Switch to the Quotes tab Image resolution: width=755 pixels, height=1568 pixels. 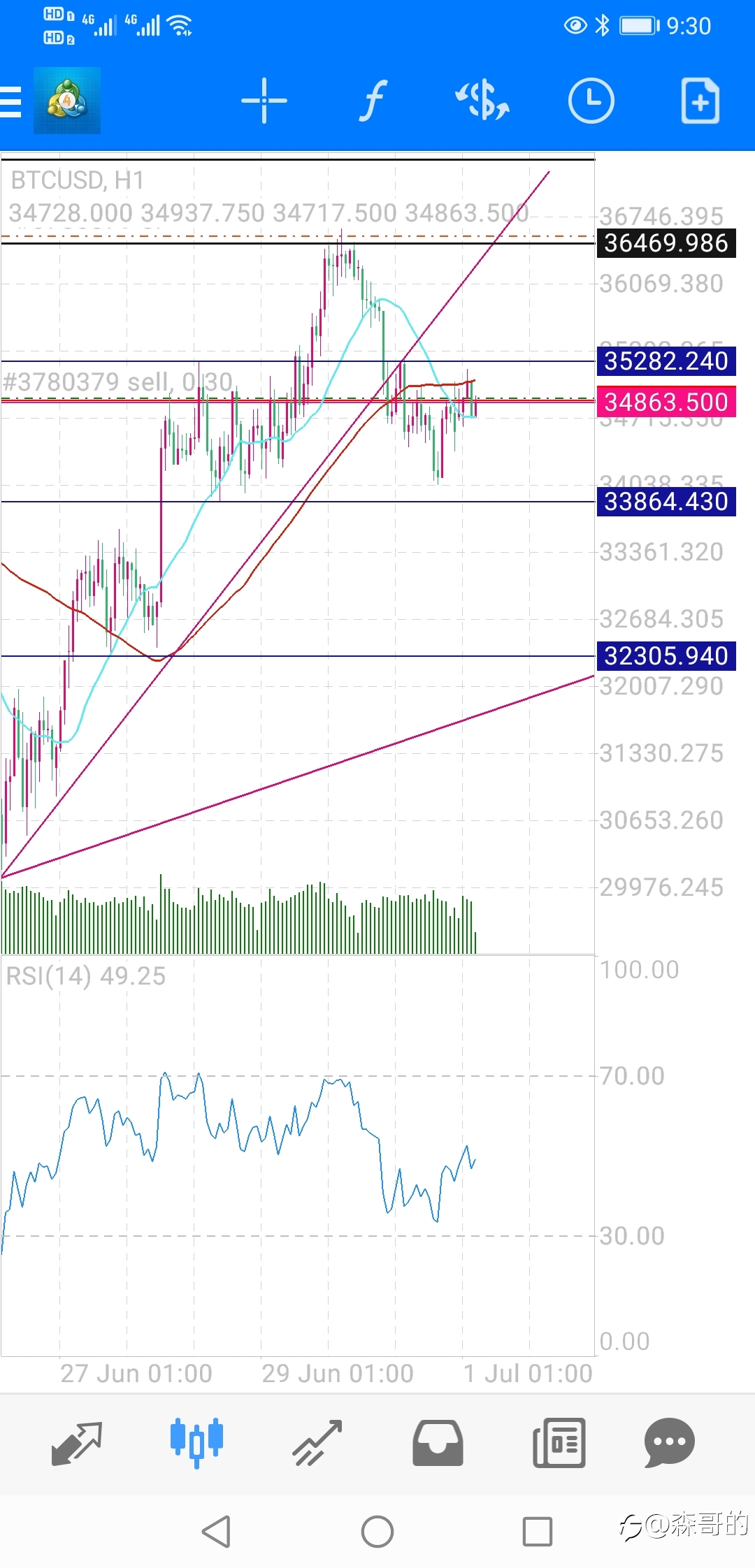click(x=77, y=1444)
